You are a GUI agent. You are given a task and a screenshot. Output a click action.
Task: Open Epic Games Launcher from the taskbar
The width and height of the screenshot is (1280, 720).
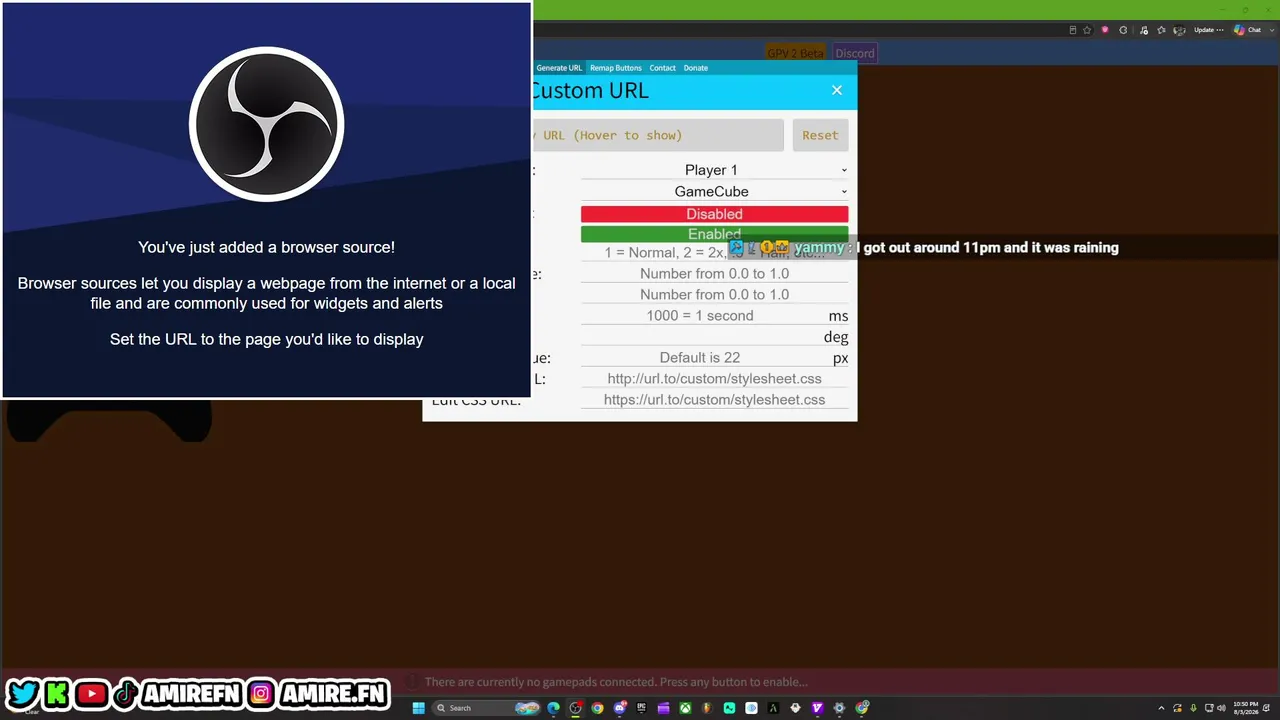click(641, 708)
